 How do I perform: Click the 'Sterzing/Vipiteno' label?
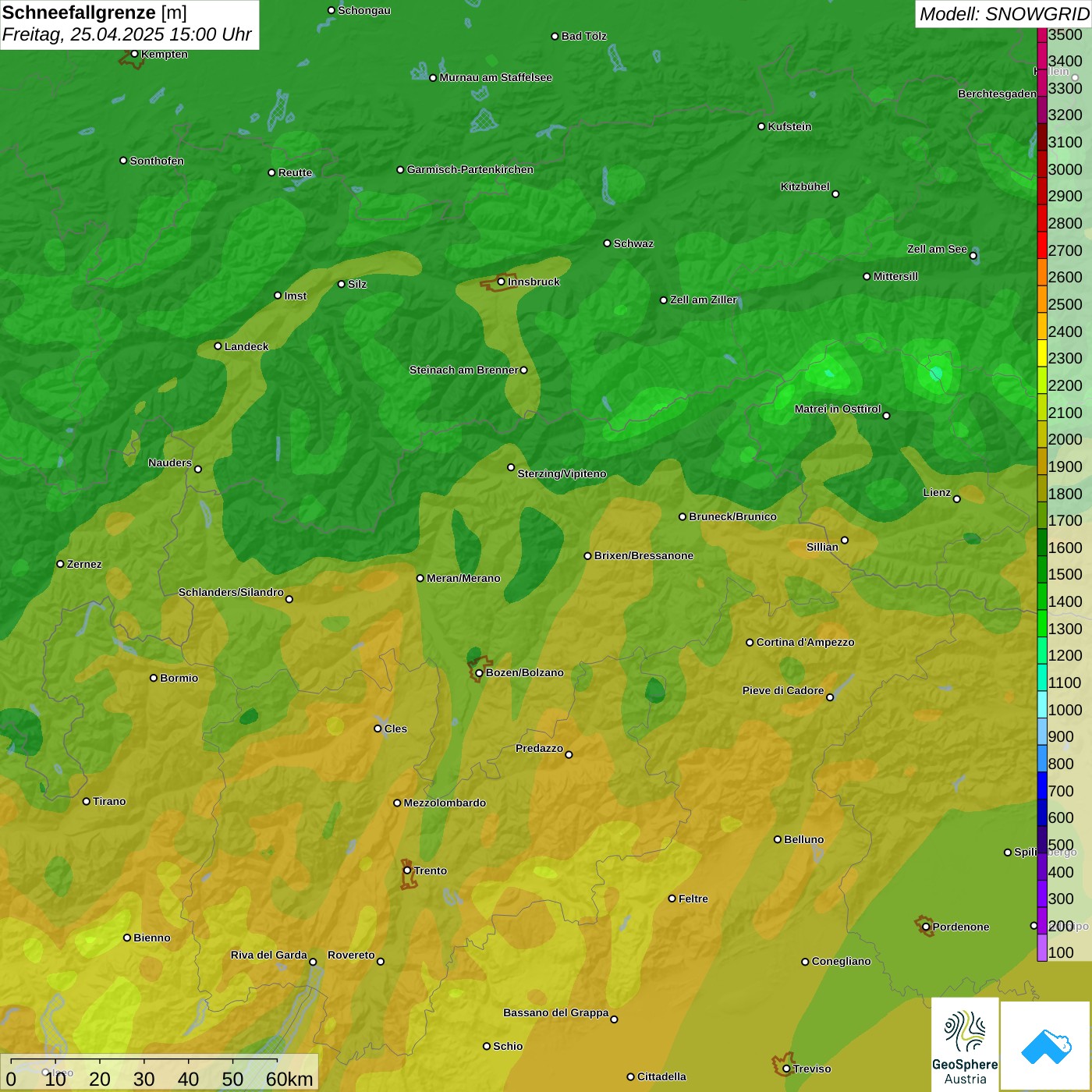point(562,473)
